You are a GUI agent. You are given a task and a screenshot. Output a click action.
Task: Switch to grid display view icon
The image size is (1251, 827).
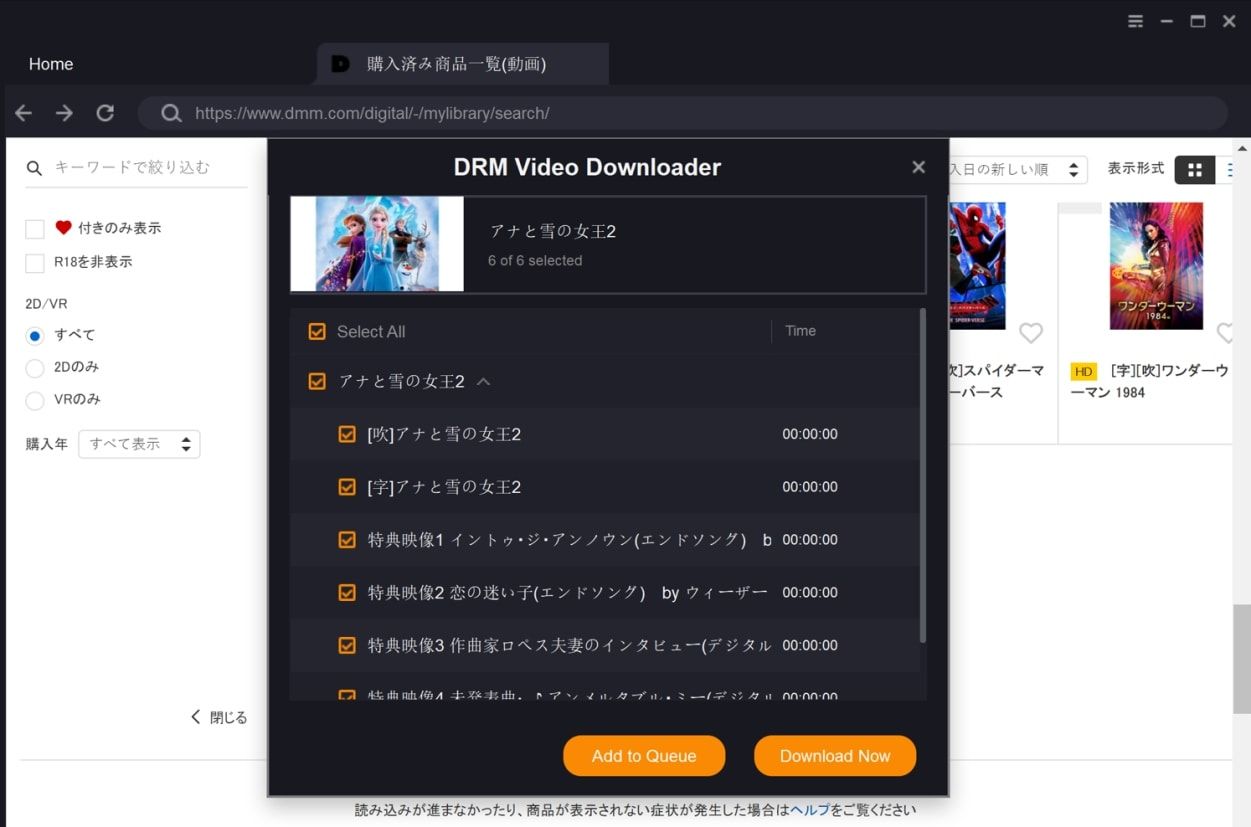(1194, 170)
